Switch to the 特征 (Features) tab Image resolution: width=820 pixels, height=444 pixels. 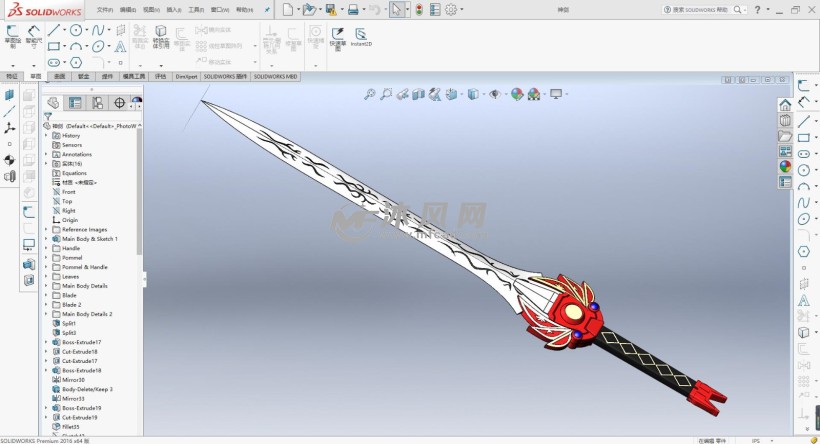pyautogui.click(x=12, y=76)
